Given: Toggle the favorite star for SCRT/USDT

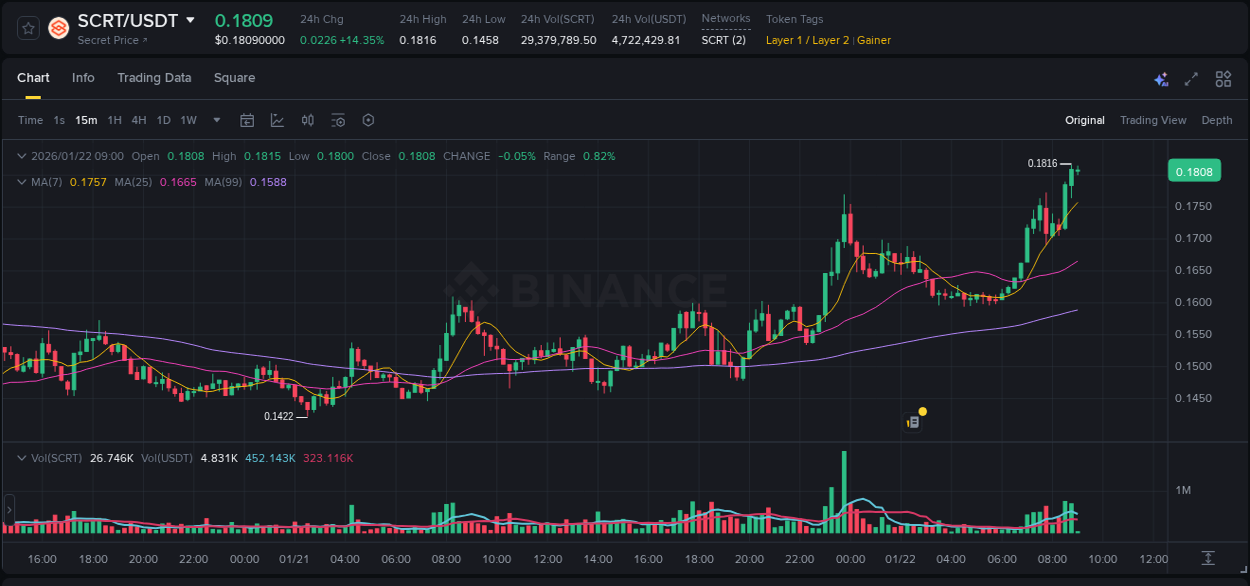Looking at the screenshot, I should (x=28, y=28).
